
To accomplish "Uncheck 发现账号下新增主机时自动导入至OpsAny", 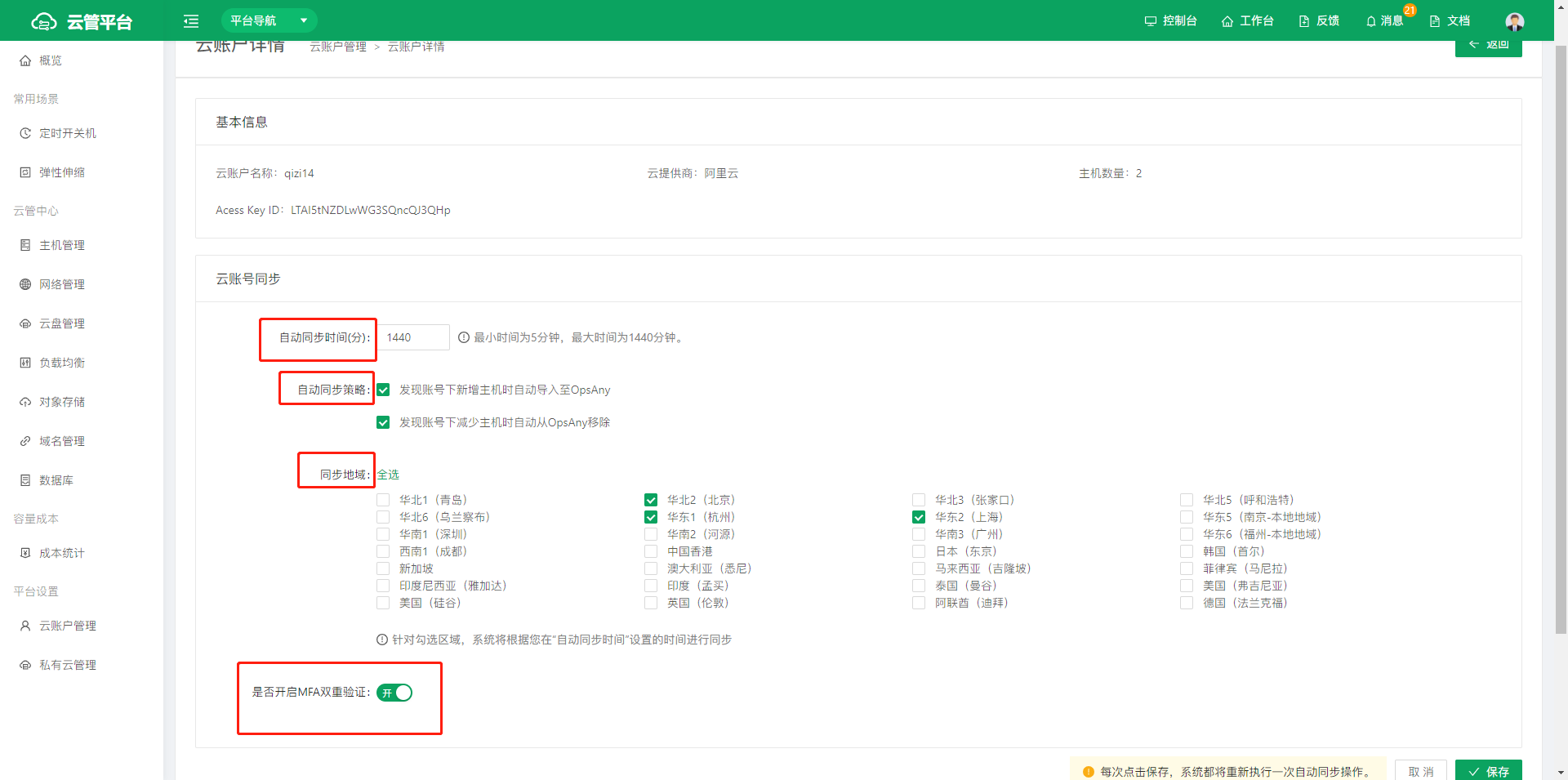I will coord(383,390).
